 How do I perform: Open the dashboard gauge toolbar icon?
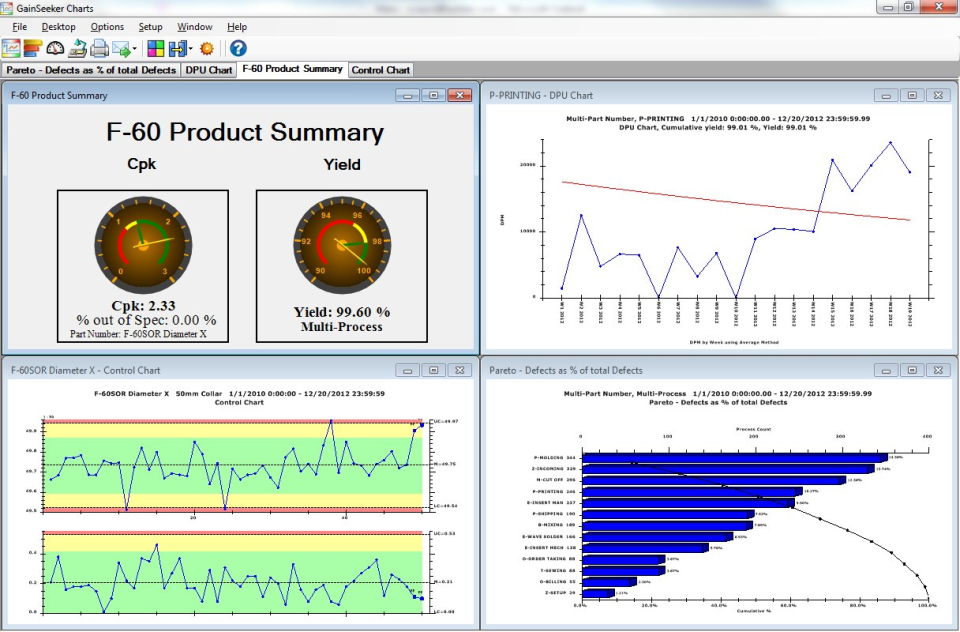click(x=55, y=48)
